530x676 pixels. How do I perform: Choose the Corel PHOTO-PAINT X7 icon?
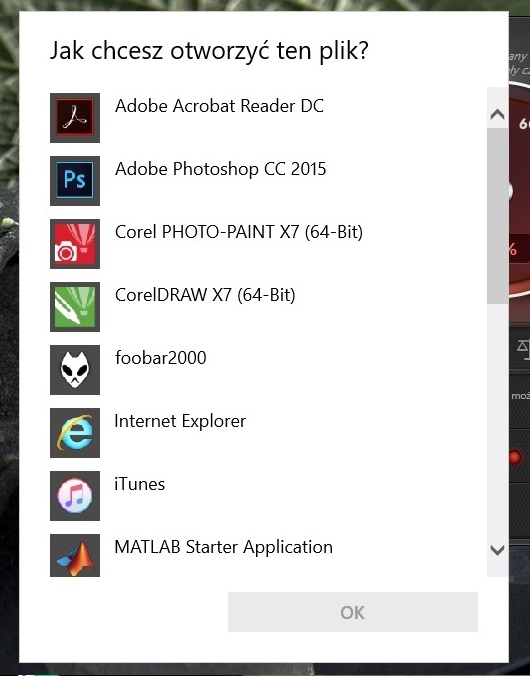pyautogui.click(x=75, y=244)
